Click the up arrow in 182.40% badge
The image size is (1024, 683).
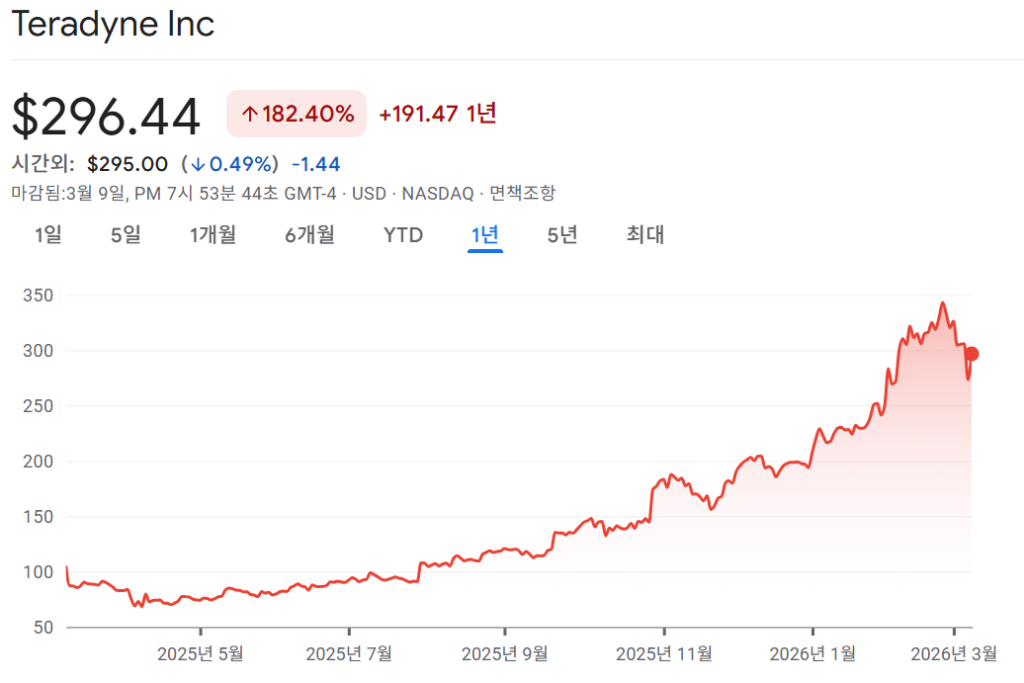pyautogui.click(x=249, y=115)
